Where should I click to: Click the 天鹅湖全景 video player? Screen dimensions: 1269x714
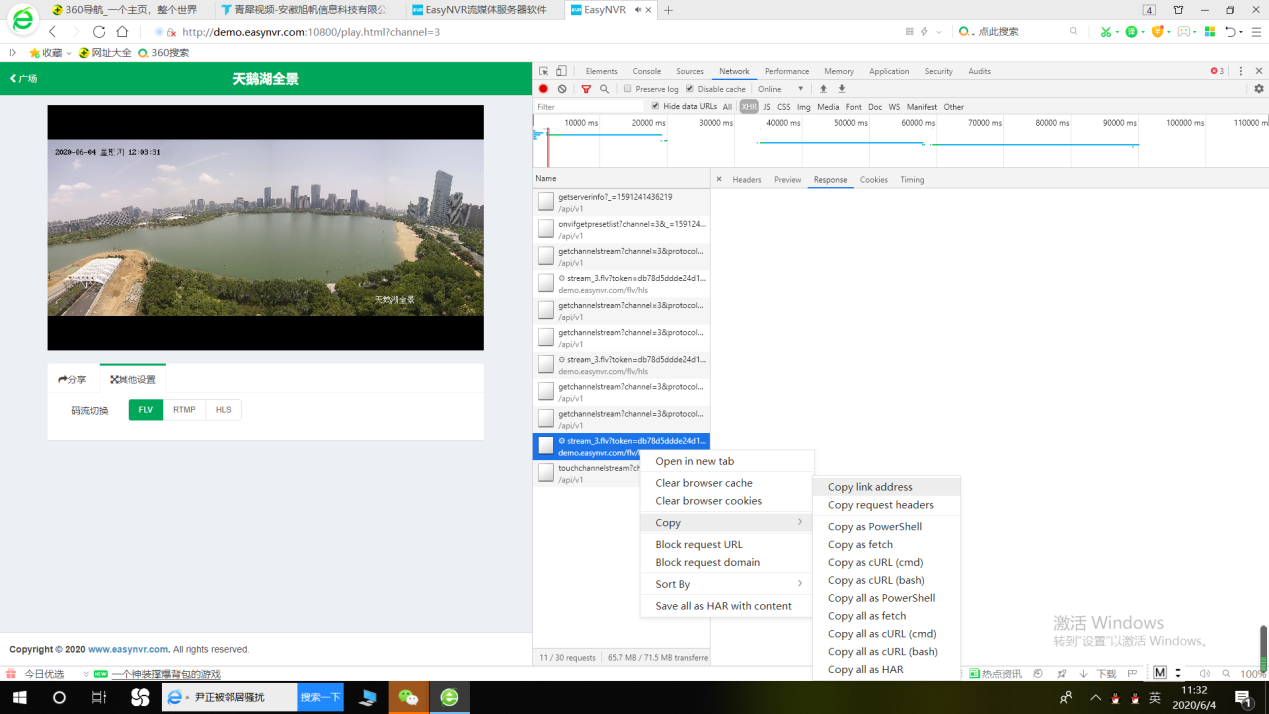click(265, 228)
